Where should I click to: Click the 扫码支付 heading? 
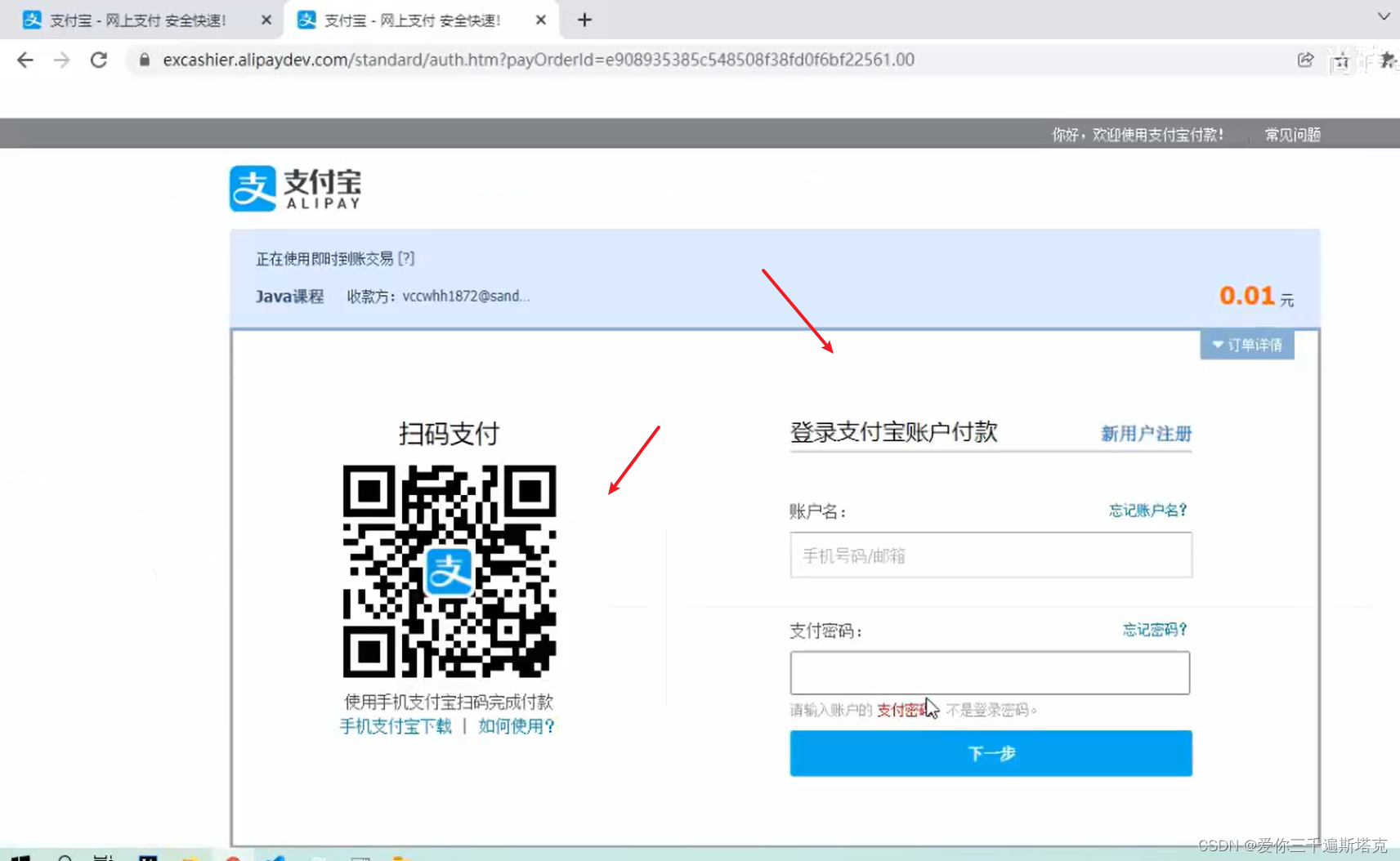tap(449, 433)
